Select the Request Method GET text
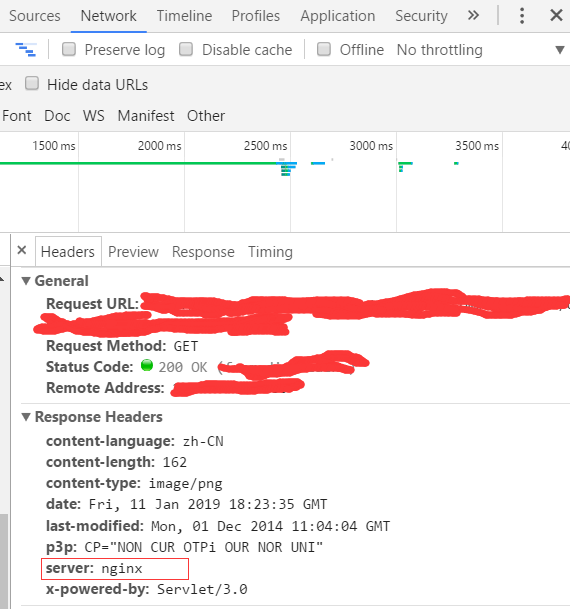570x609 pixels. click(x=186, y=346)
